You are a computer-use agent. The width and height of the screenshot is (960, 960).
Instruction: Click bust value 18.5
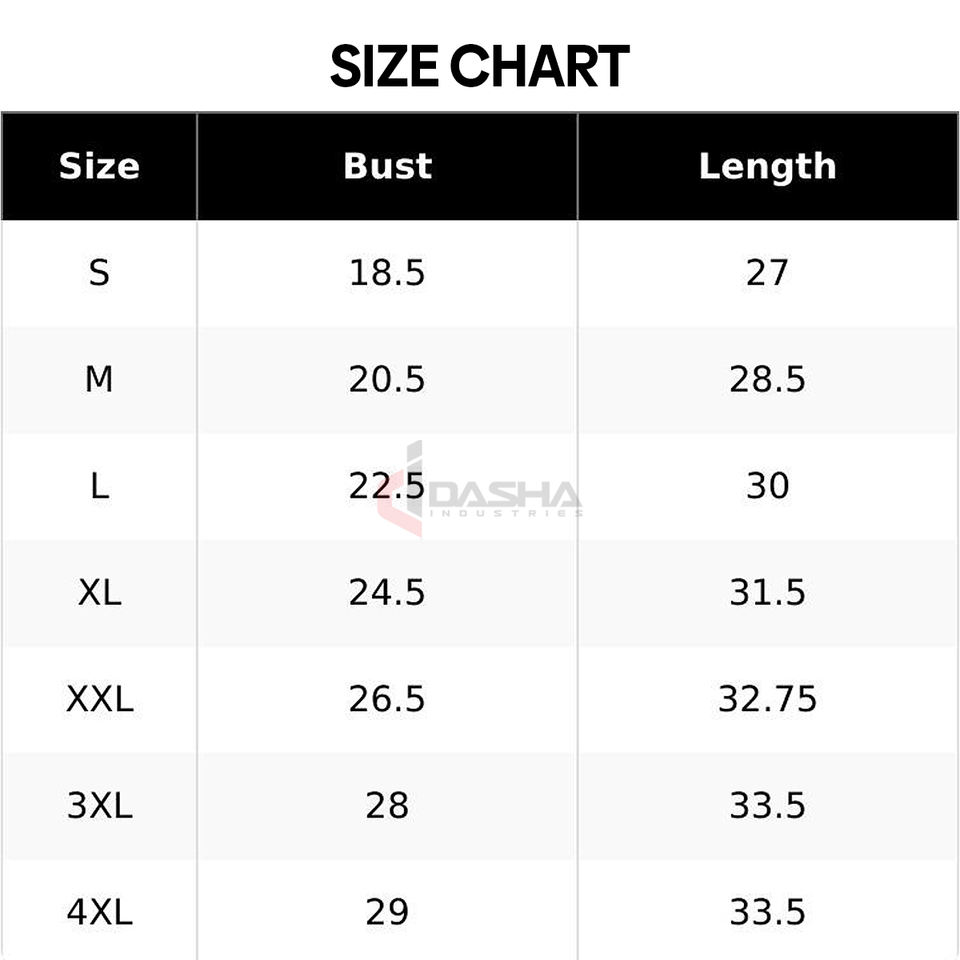point(387,273)
